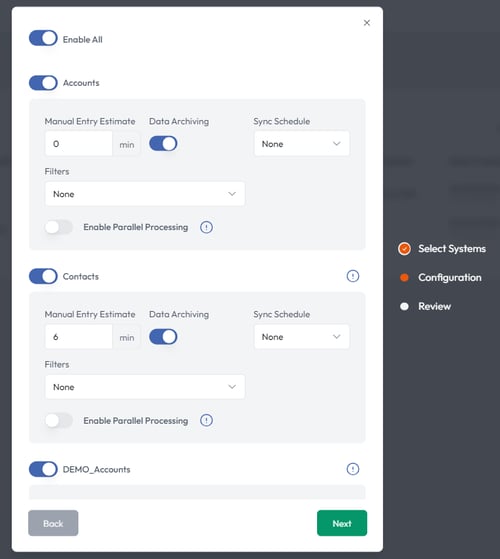Toggle the Enable All switch
500x559 pixels.
click(x=43, y=38)
